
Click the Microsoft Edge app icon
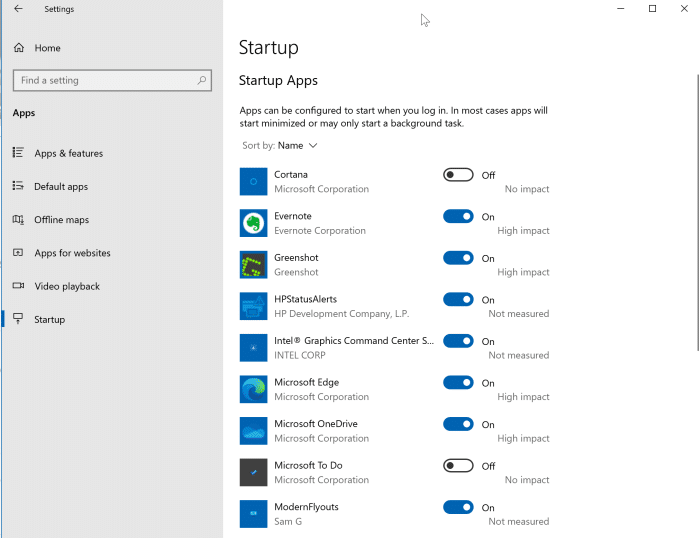[253, 389]
